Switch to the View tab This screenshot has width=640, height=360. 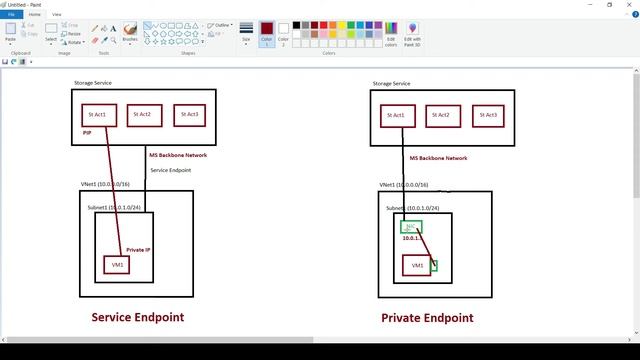[x=57, y=14]
